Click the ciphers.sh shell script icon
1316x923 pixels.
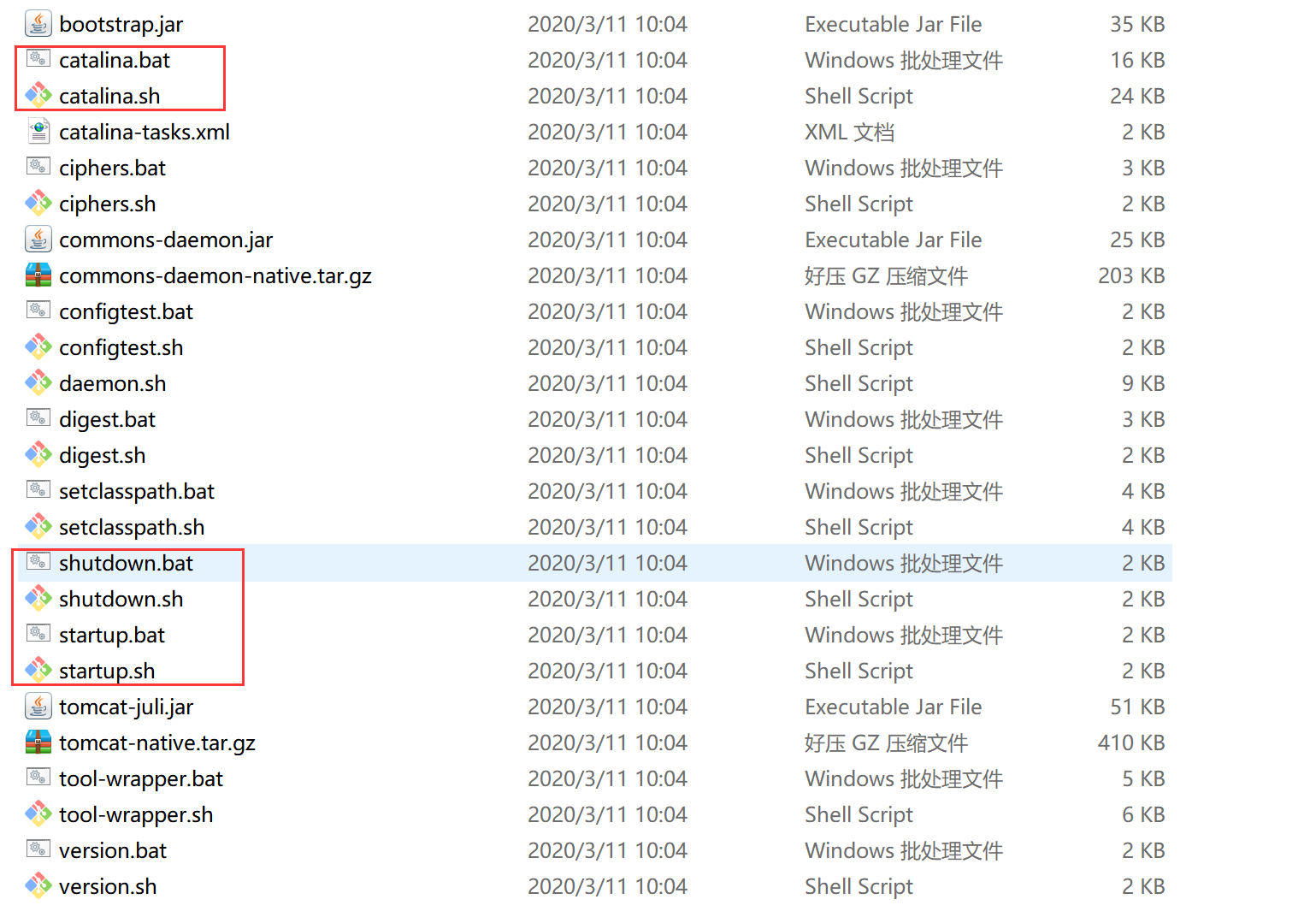tap(38, 203)
